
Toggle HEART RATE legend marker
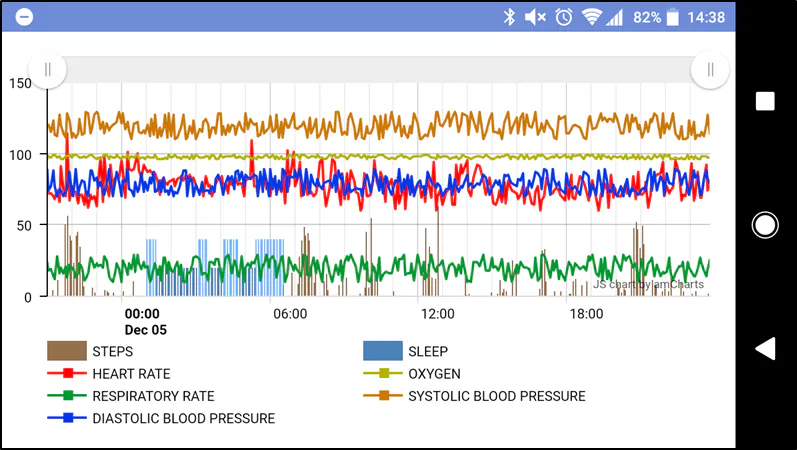(66, 373)
